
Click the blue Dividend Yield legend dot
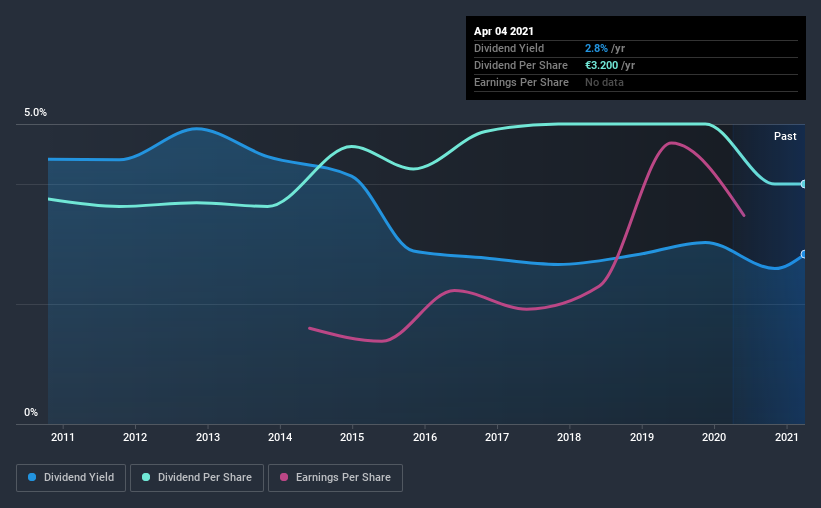pyautogui.click(x=32, y=477)
